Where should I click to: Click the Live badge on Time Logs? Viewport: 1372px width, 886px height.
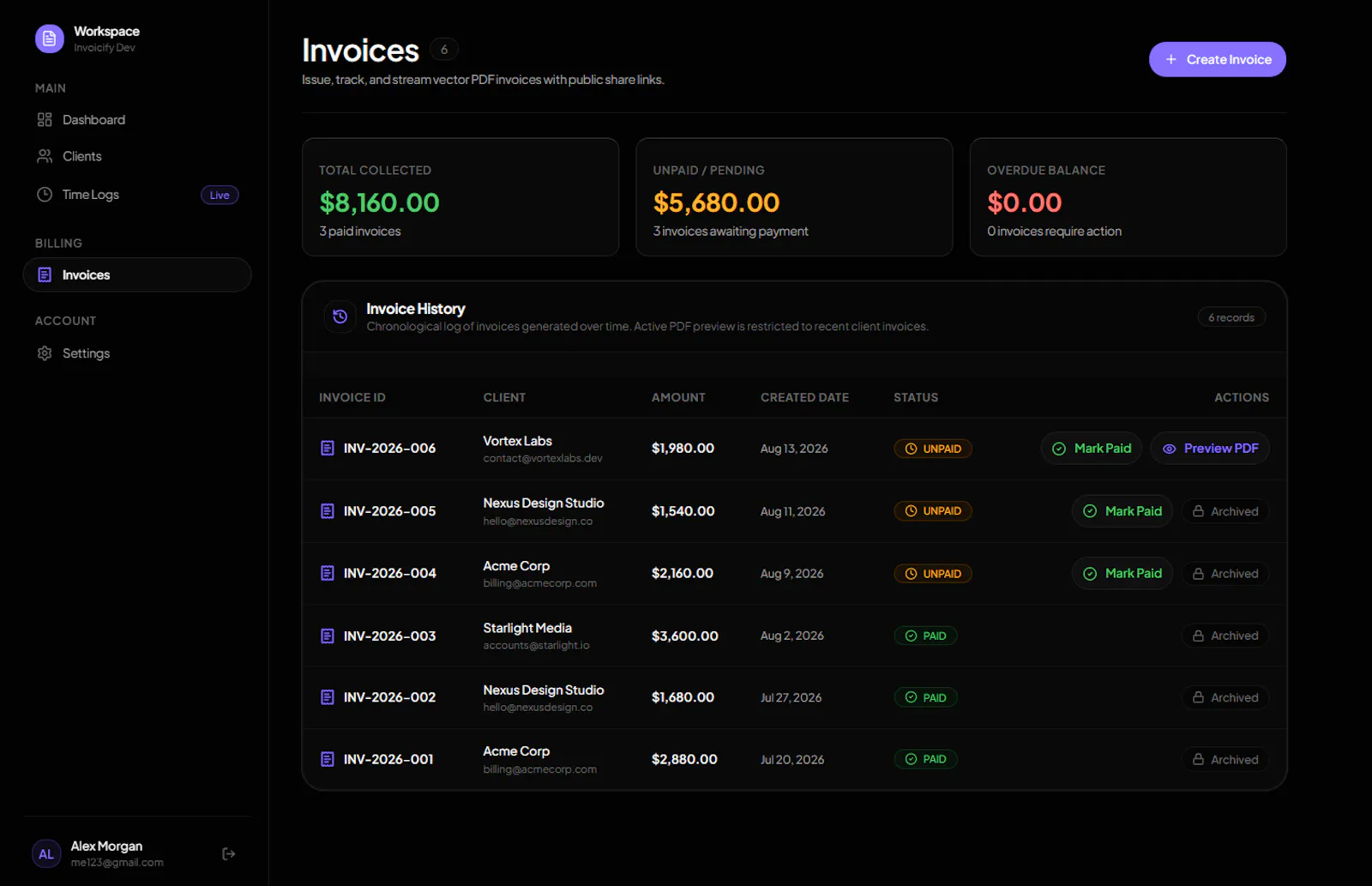220,196
